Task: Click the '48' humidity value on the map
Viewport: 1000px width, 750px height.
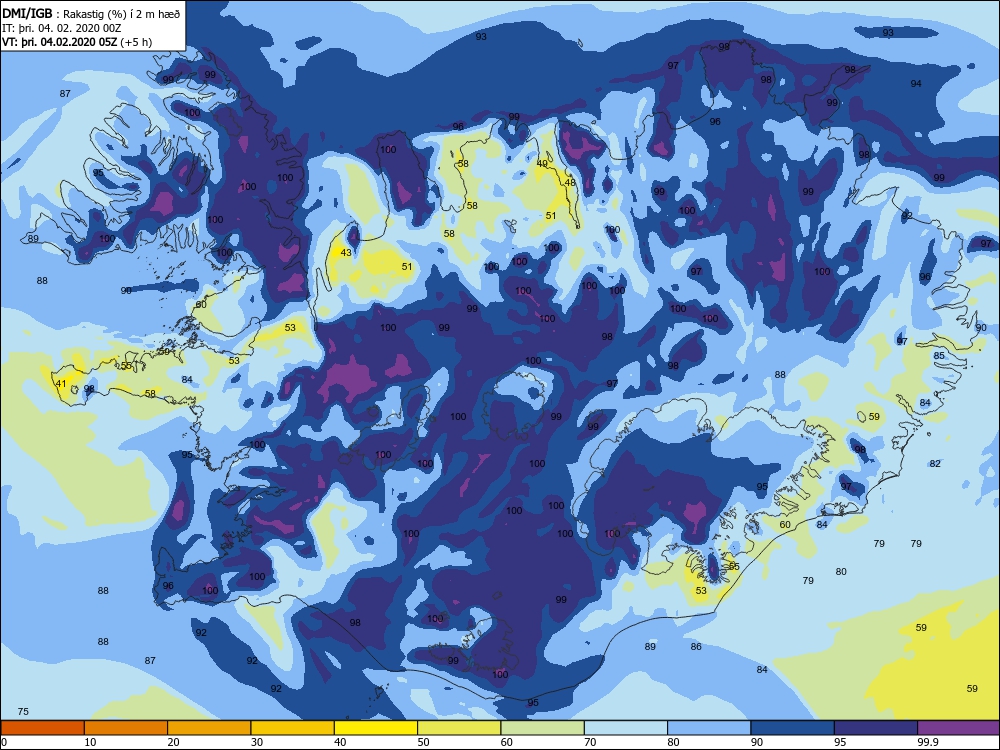Action: [x=570, y=182]
